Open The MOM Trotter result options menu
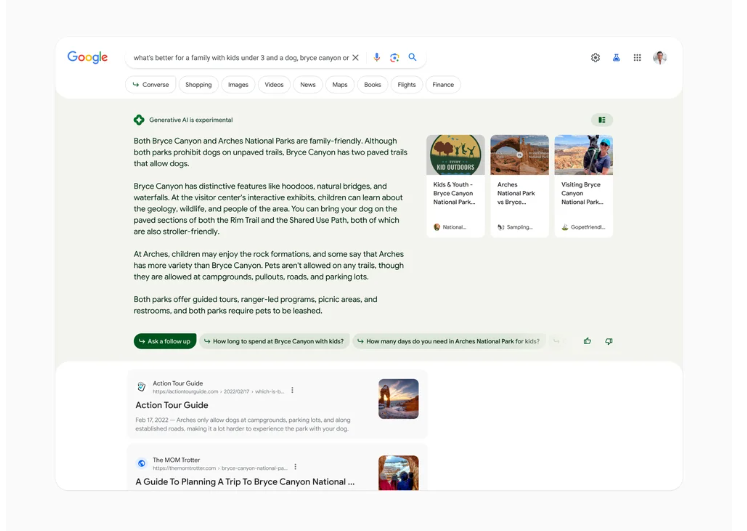The height and width of the screenshot is (531, 747). click(x=296, y=467)
